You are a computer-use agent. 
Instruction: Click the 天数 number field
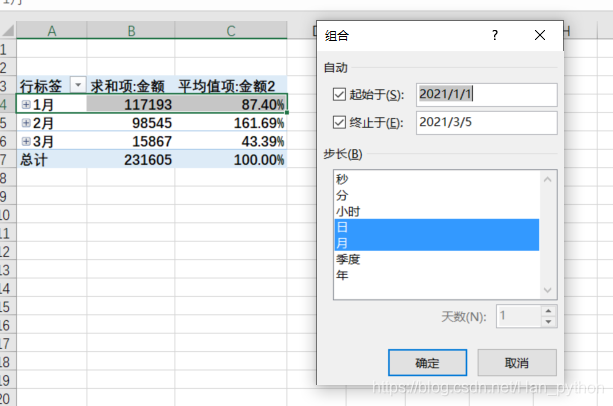point(519,316)
